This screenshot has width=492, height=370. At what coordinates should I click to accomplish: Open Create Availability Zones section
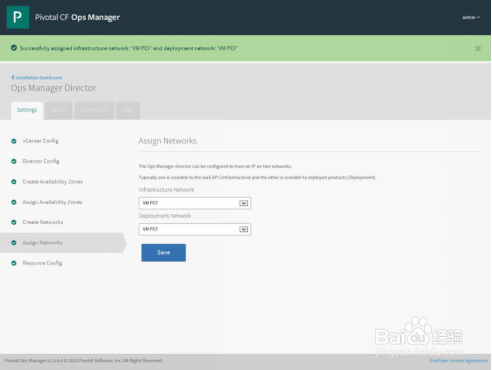[53, 182]
